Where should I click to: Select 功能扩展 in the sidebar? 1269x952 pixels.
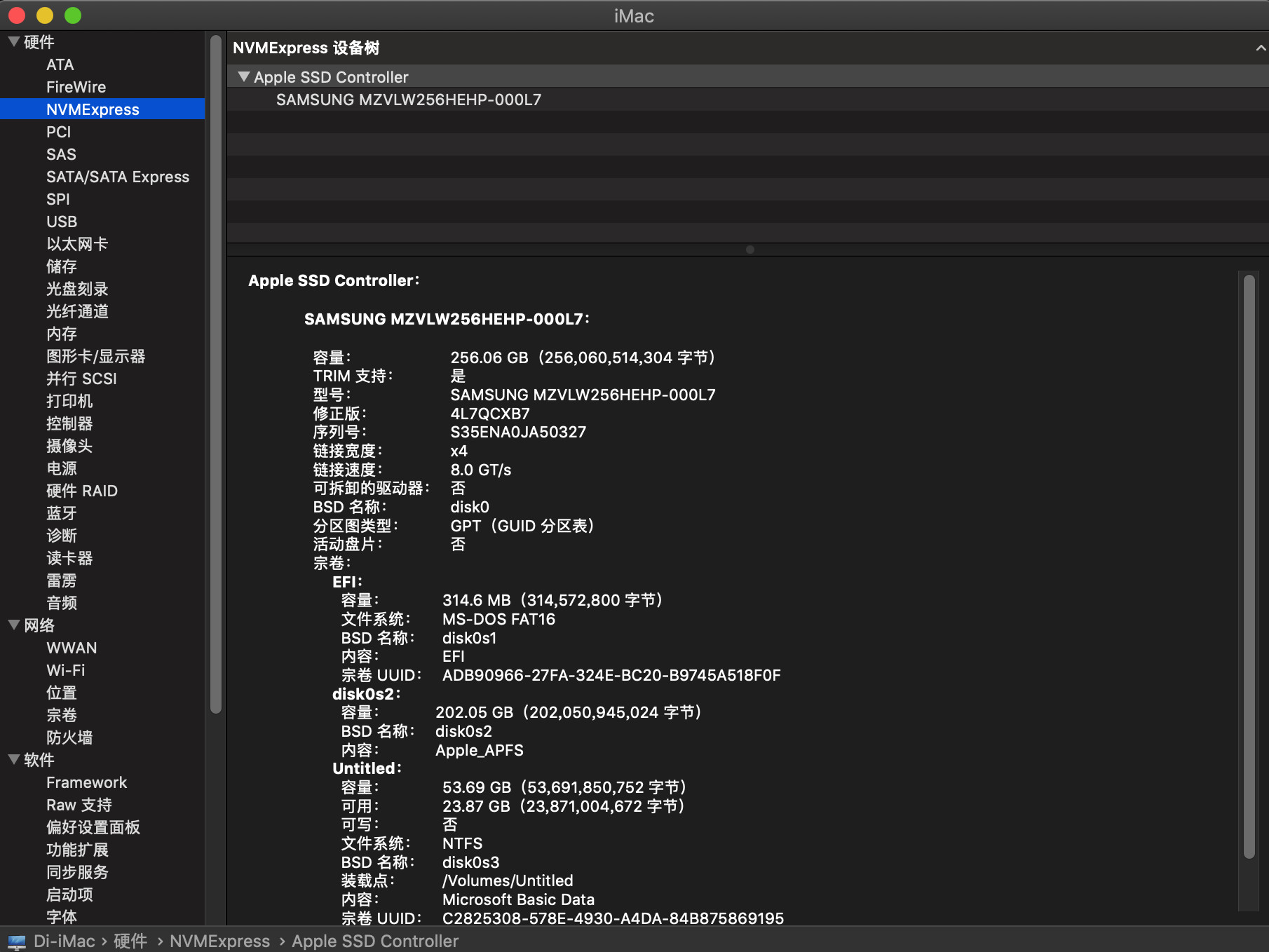click(77, 850)
